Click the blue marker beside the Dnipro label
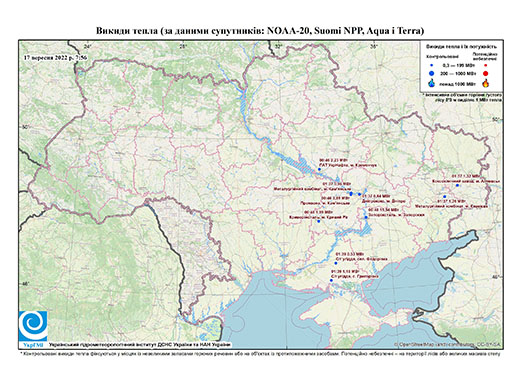Screen dimensions: 520x368 coord(360,194)
